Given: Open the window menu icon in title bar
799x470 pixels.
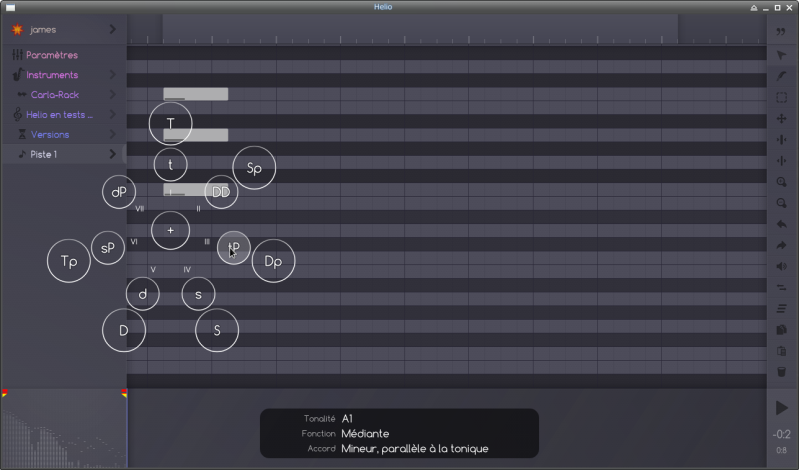Looking at the screenshot, I should point(10,7).
